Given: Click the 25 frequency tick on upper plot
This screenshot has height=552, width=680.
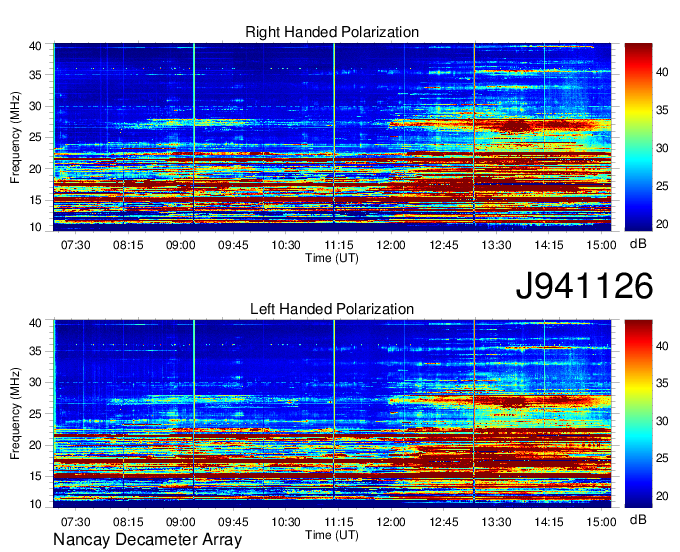Looking at the screenshot, I should pos(35,137).
